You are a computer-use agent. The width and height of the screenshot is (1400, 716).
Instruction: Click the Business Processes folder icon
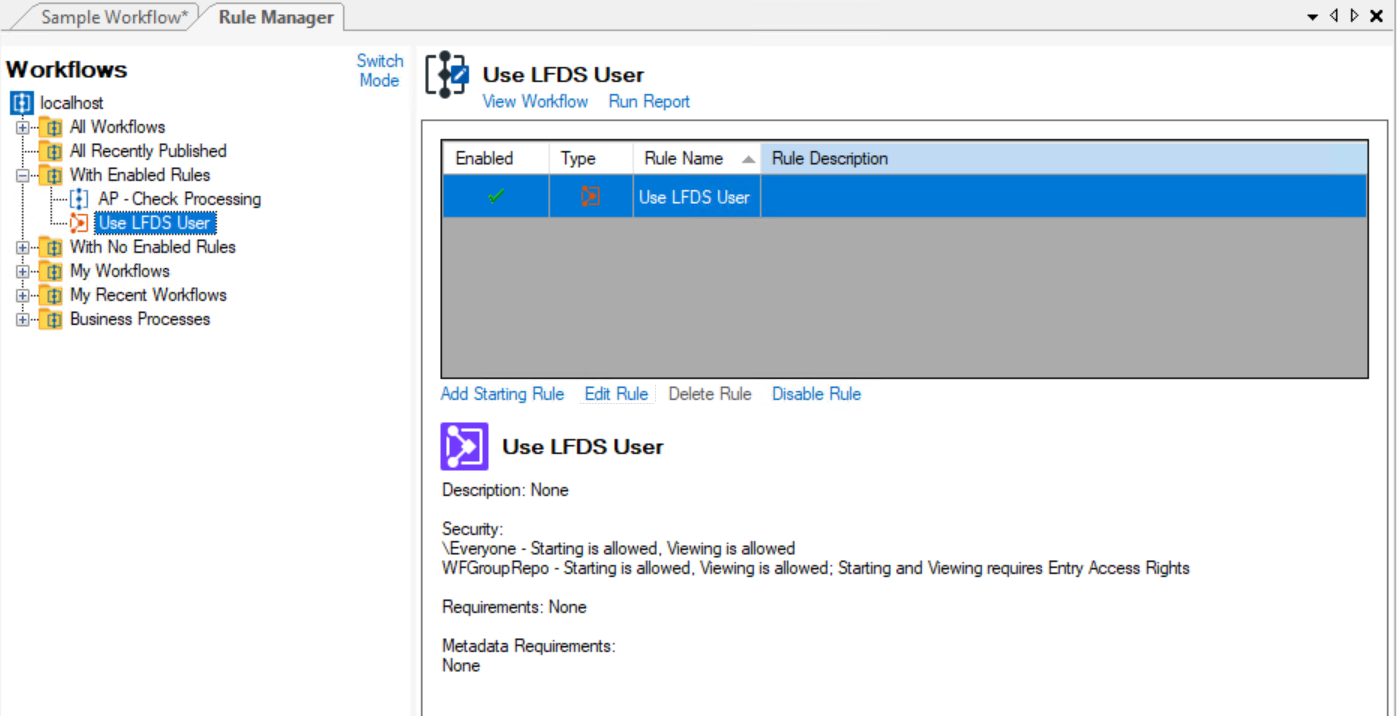point(50,320)
